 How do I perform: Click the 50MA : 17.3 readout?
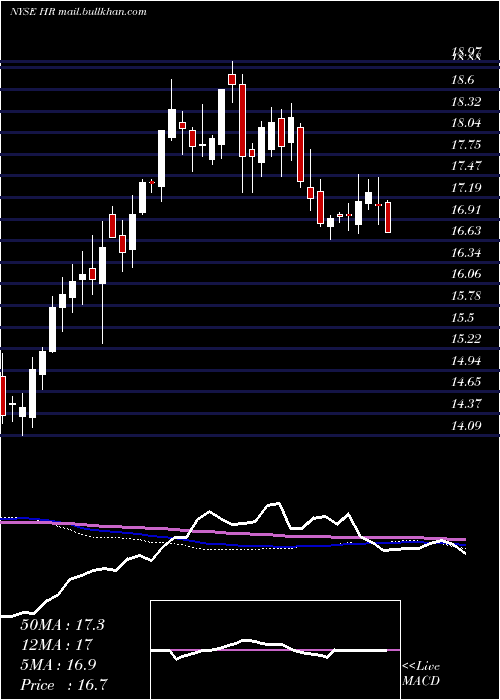coord(62,625)
